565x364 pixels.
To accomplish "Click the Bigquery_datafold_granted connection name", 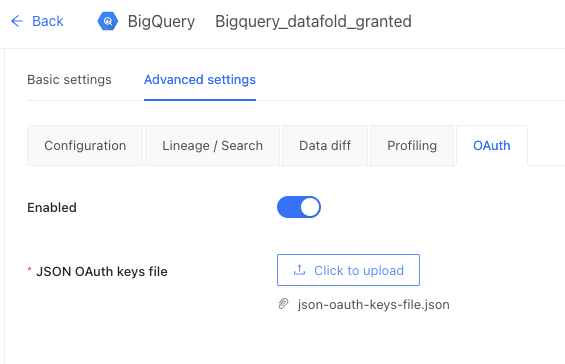I will point(313,22).
